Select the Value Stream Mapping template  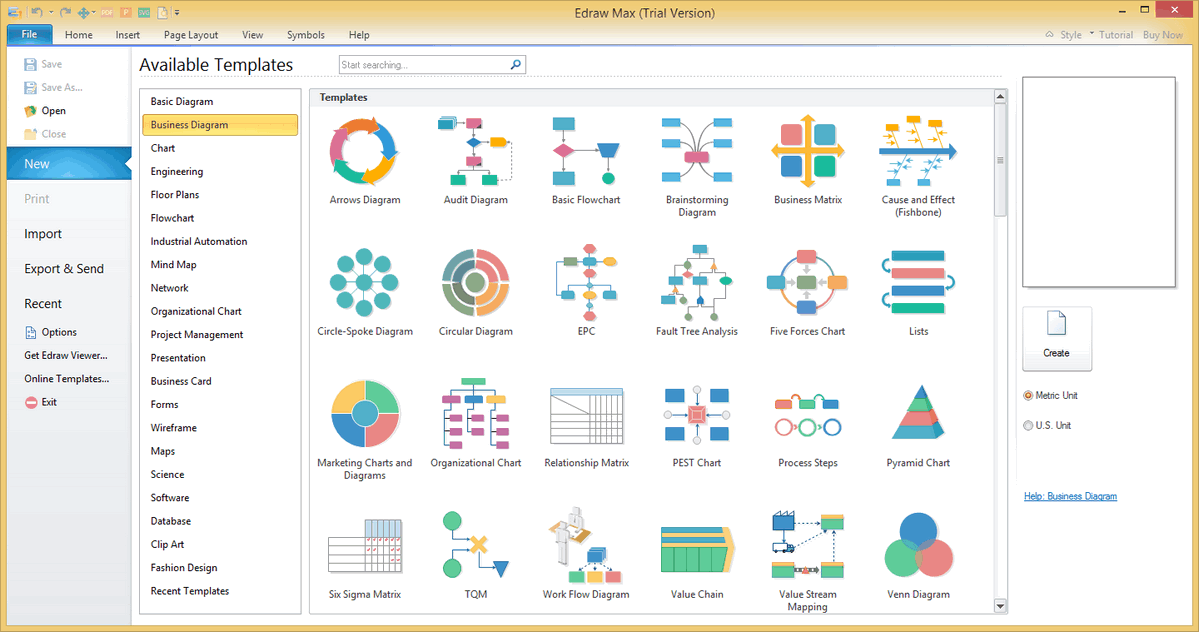(x=807, y=561)
